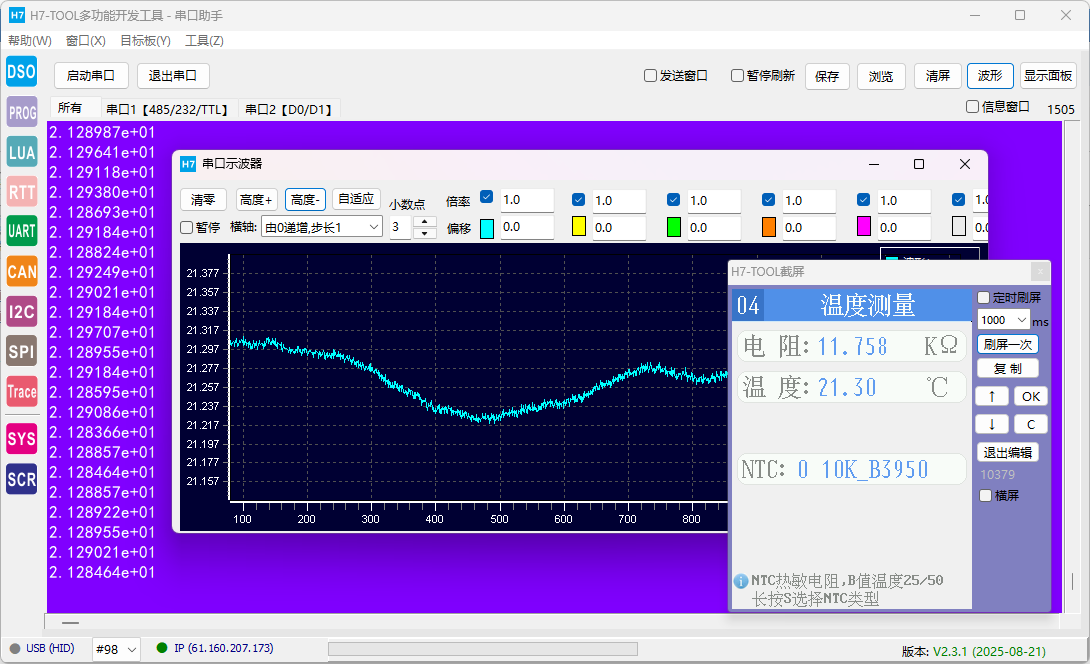The height and width of the screenshot is (664, 1090).
Task: Click the 小数点 decimal places field
Action: pos(401,227)
